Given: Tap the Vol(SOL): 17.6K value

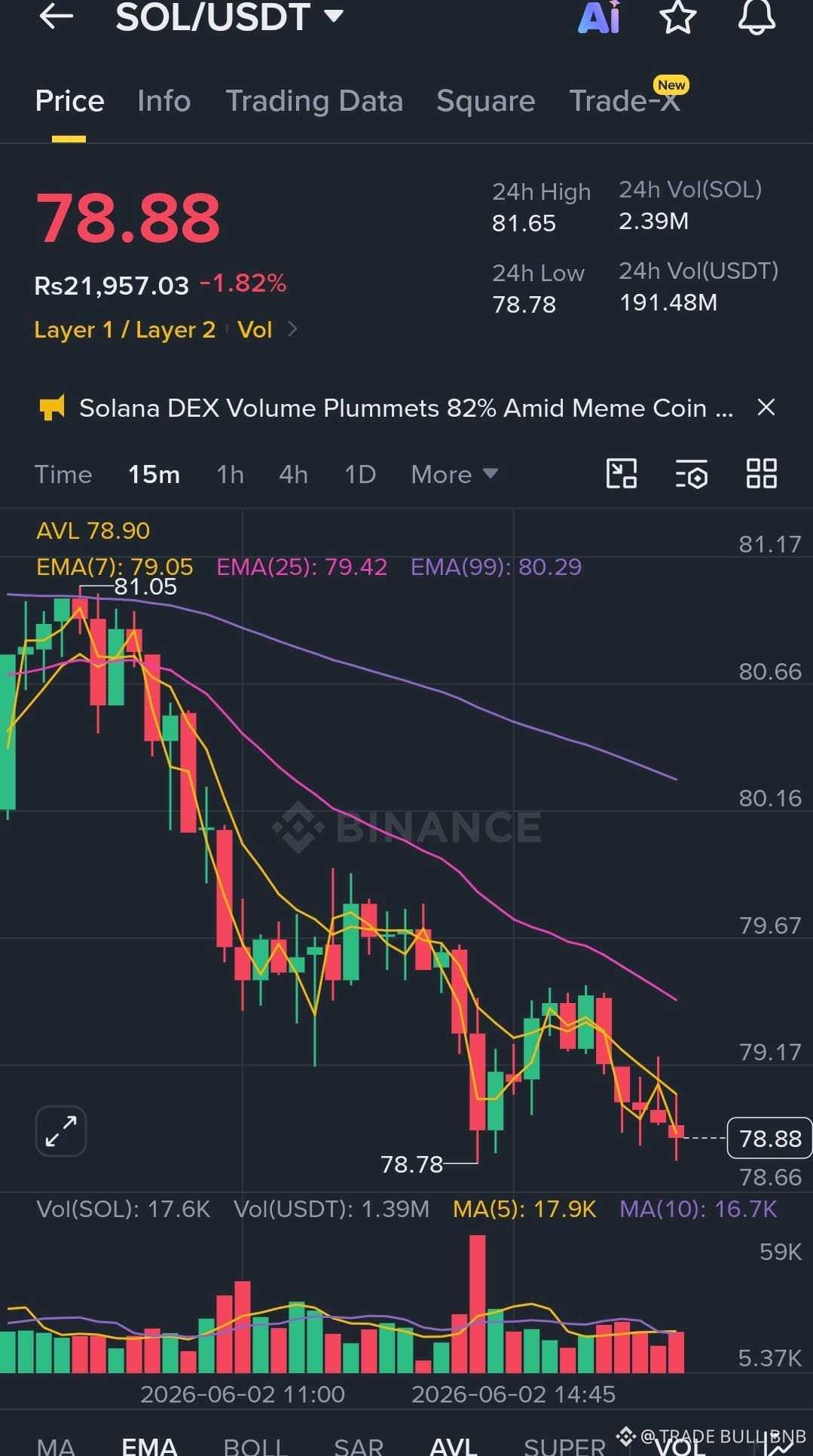Looking at the screenshot, I should 124,1209.
